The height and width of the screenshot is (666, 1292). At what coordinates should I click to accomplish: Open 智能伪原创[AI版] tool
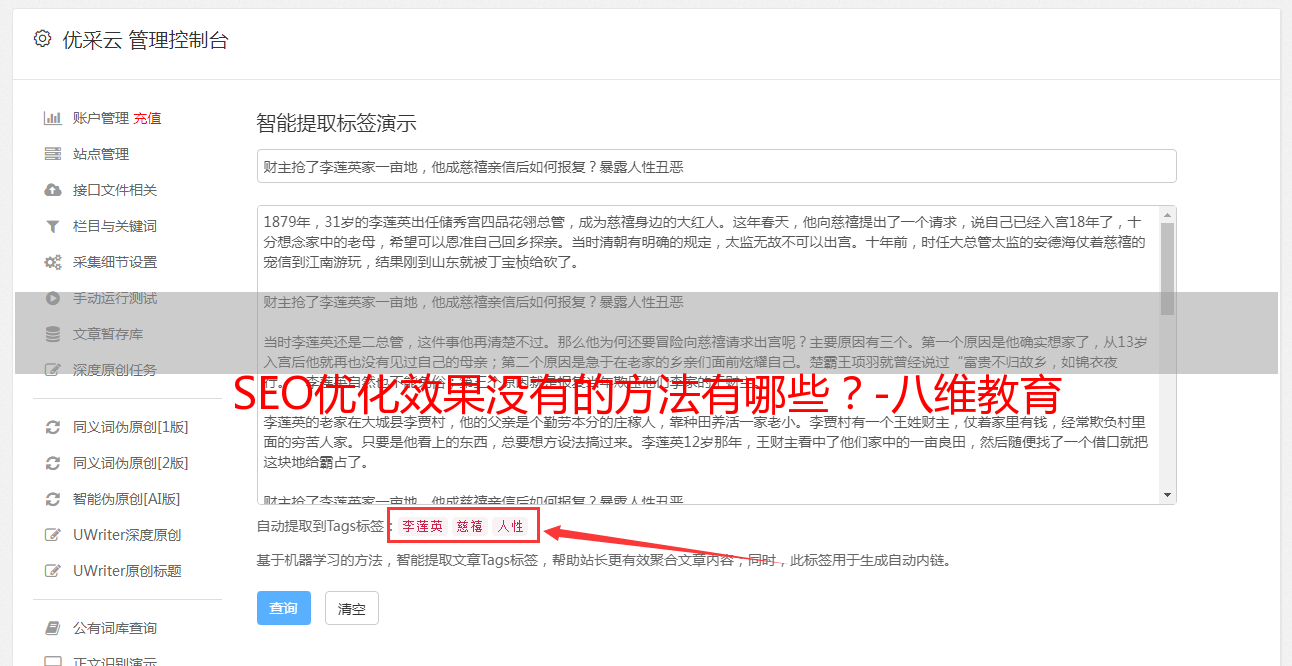127,499
